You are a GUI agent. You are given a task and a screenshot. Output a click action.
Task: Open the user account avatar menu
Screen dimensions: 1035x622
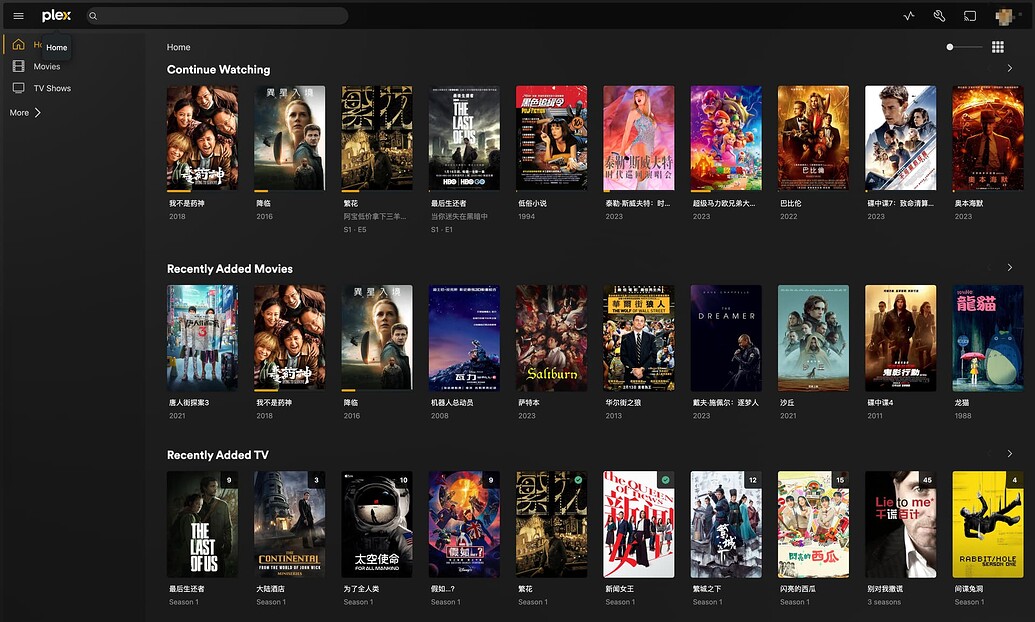click(x=1005, y=16)
